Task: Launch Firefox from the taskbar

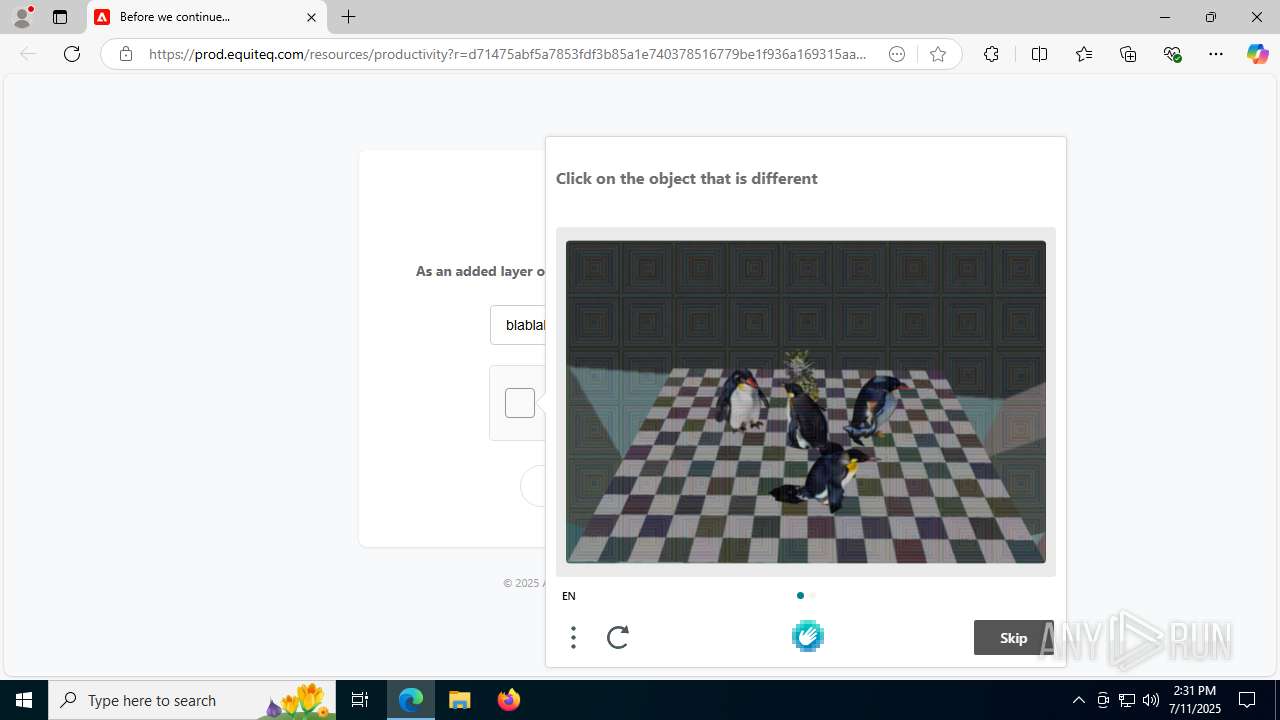Action: click(508, 700)
